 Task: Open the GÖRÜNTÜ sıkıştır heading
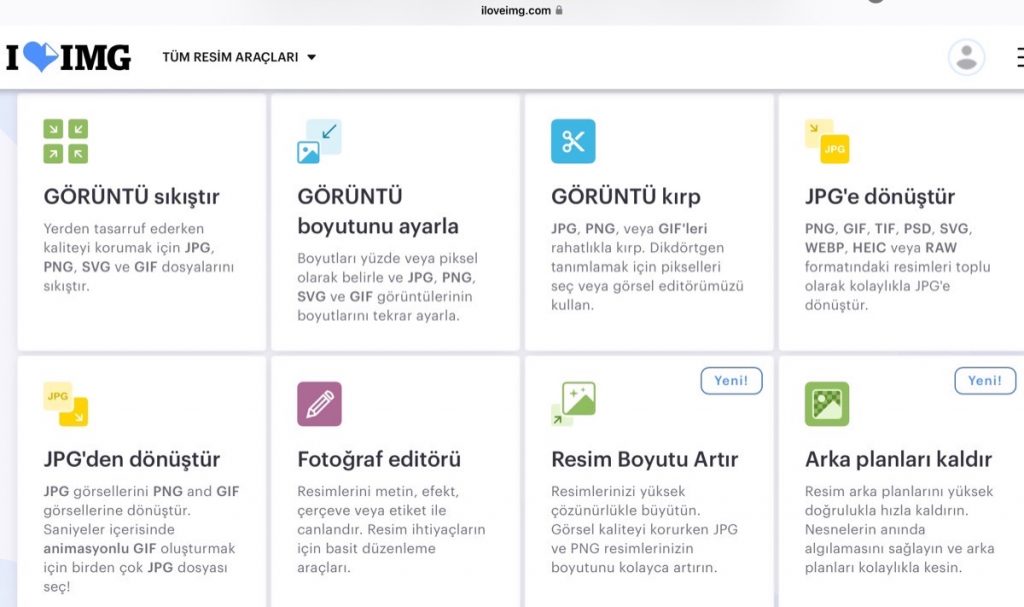click(132, 197)
